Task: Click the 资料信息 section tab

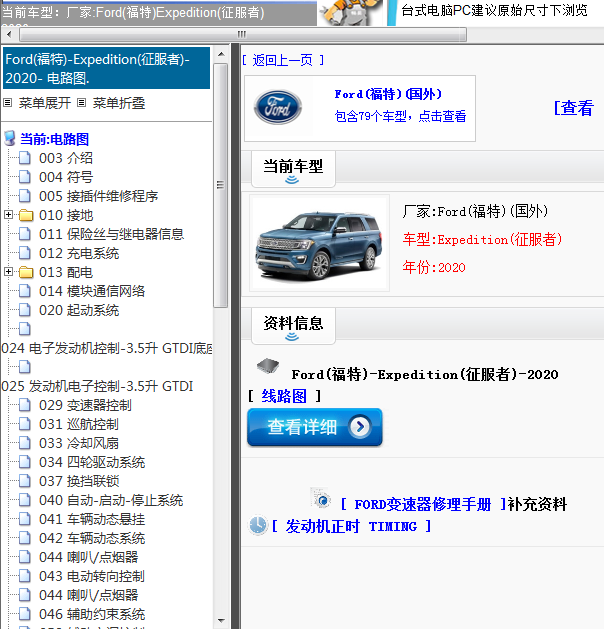Action: coord(293,326)
